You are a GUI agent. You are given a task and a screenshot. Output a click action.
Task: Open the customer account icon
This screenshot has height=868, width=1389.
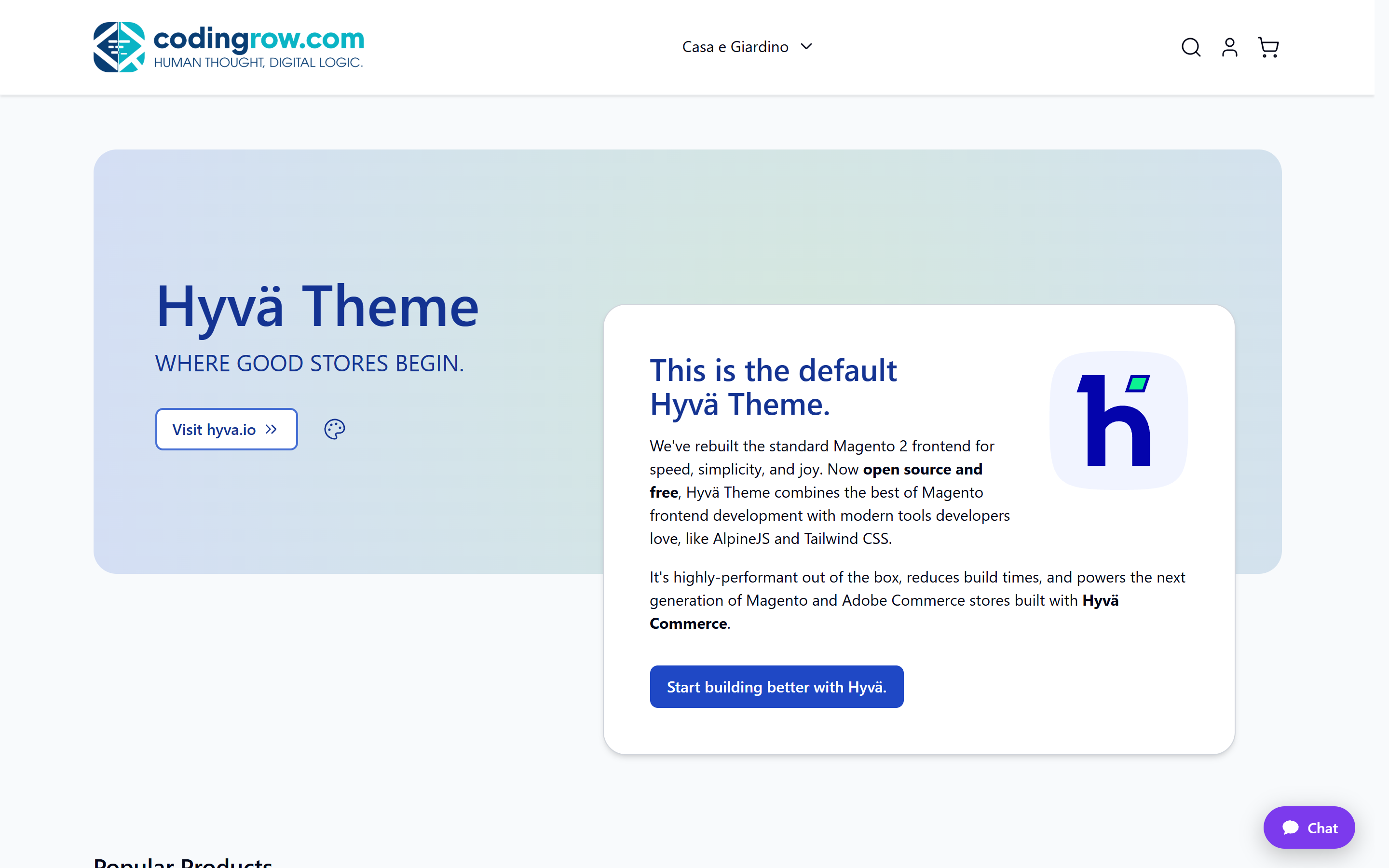[x=1229, y=47]
